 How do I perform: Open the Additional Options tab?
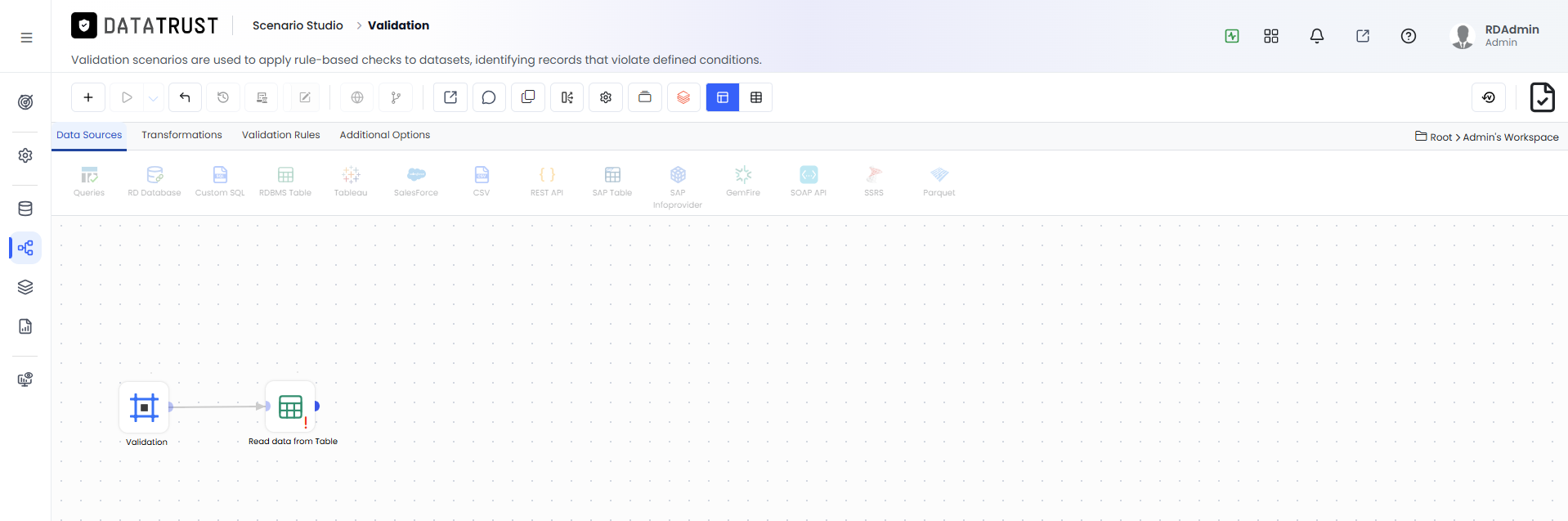385,135
